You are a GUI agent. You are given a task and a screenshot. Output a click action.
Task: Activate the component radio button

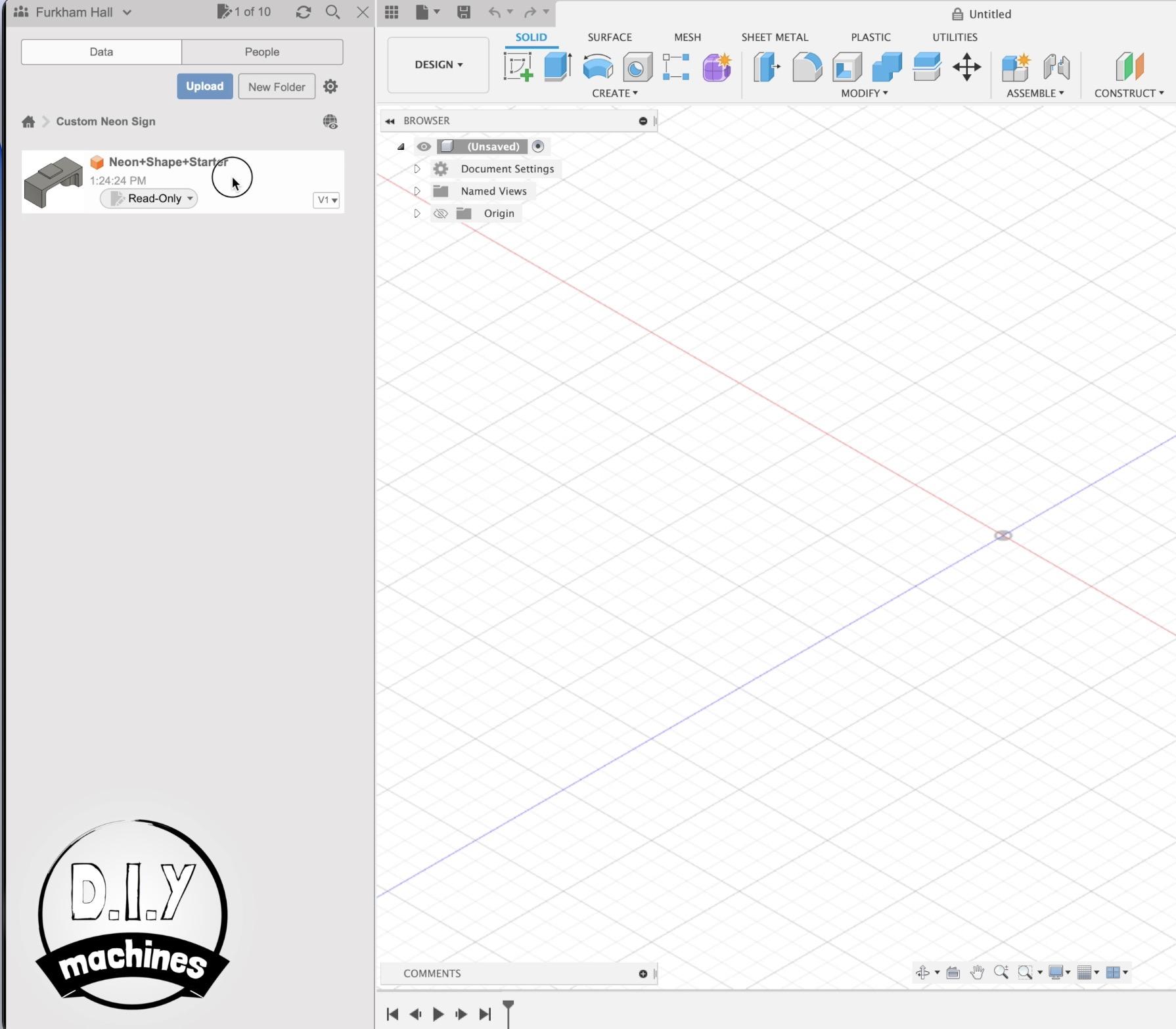point(537,146)
